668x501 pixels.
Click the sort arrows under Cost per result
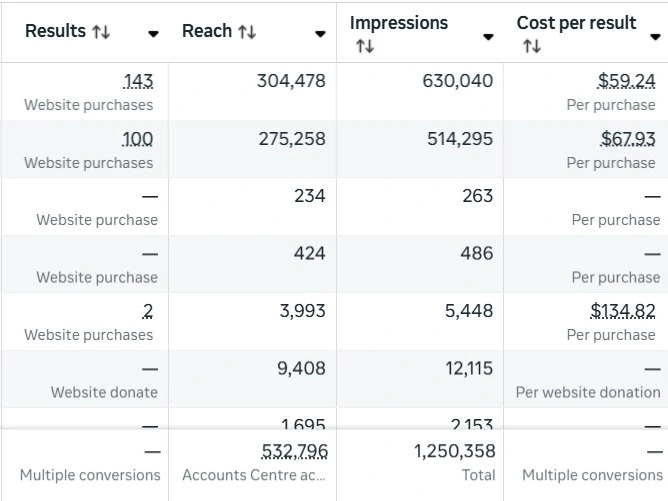tap(531, 47)
